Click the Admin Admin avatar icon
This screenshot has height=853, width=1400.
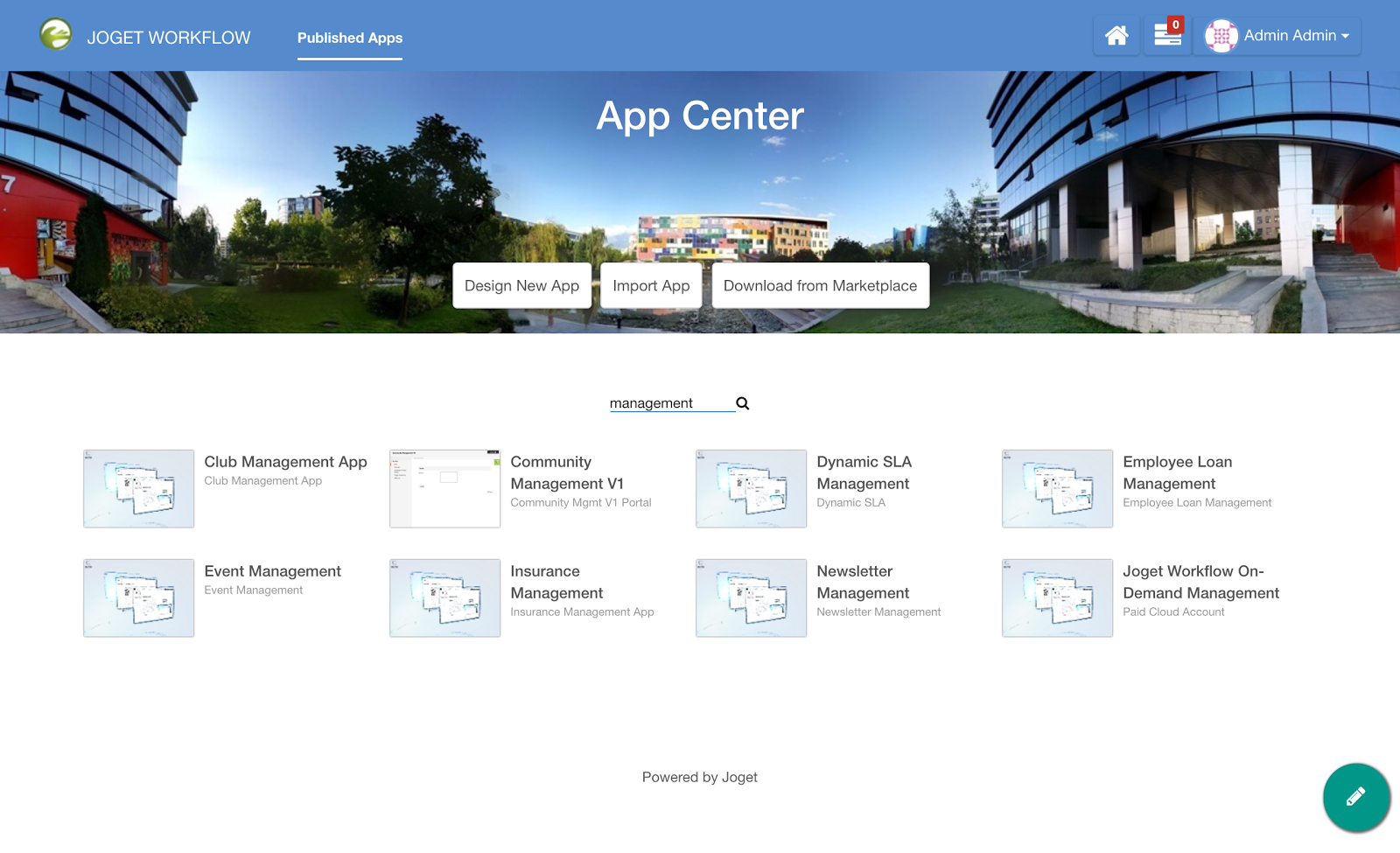point(1221,36)
